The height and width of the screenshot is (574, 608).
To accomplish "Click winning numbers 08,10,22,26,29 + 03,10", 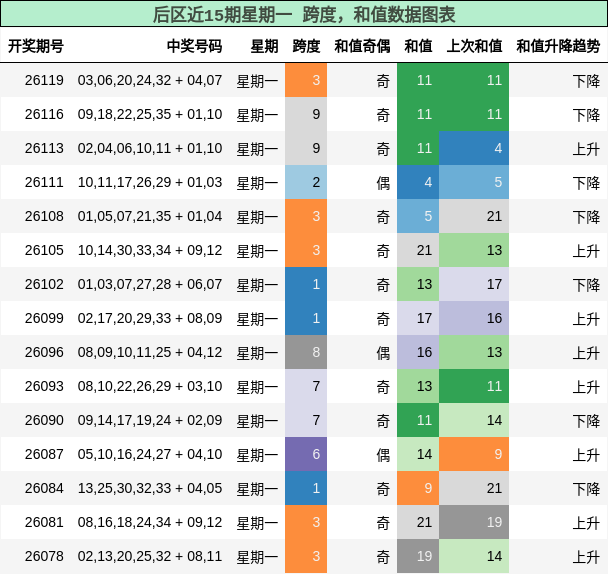I will pos(150,386).
